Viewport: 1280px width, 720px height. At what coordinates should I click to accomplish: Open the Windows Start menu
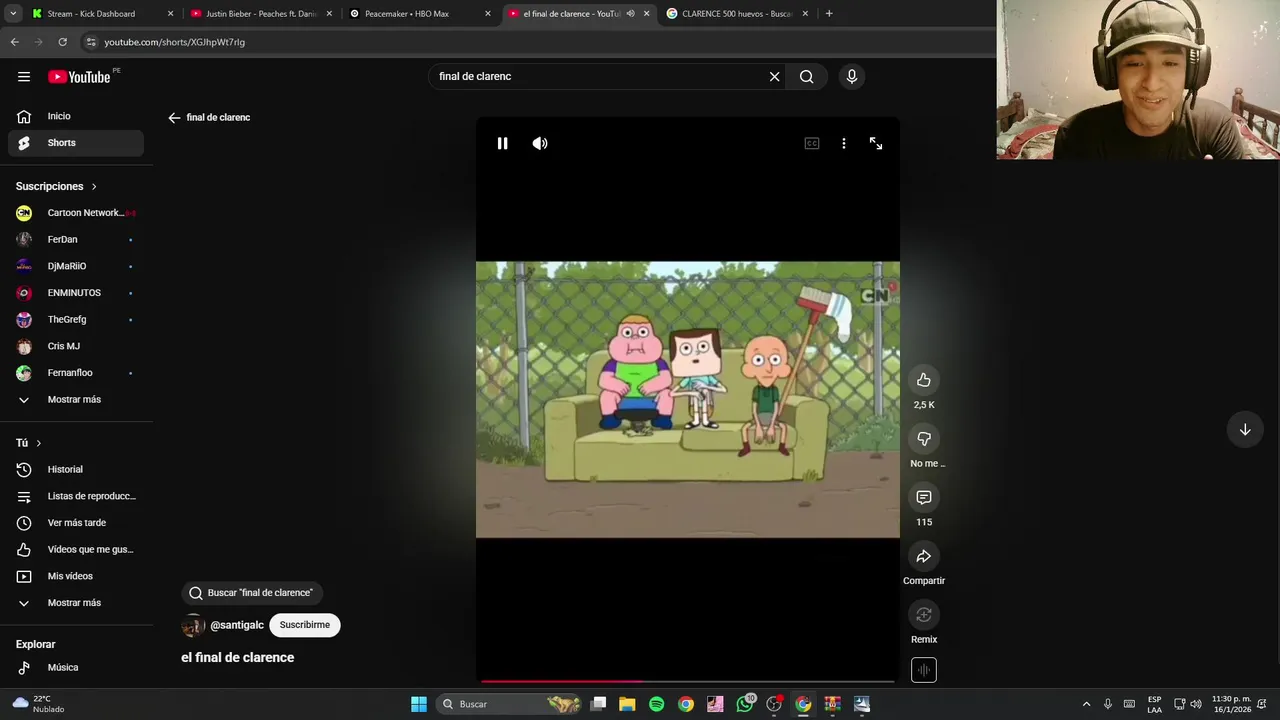[419, 704]
